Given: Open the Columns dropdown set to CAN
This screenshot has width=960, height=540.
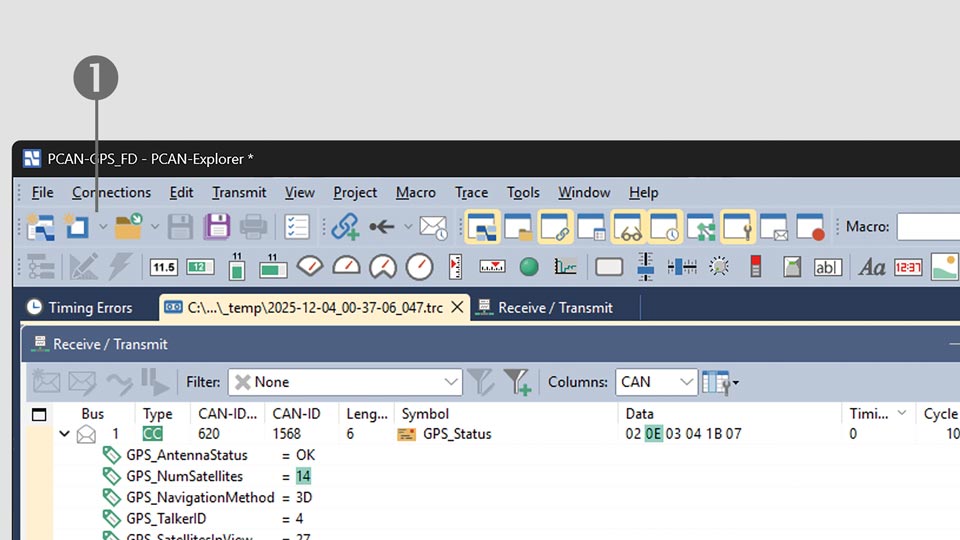Looking at the screenshot, I should (656, 382).
